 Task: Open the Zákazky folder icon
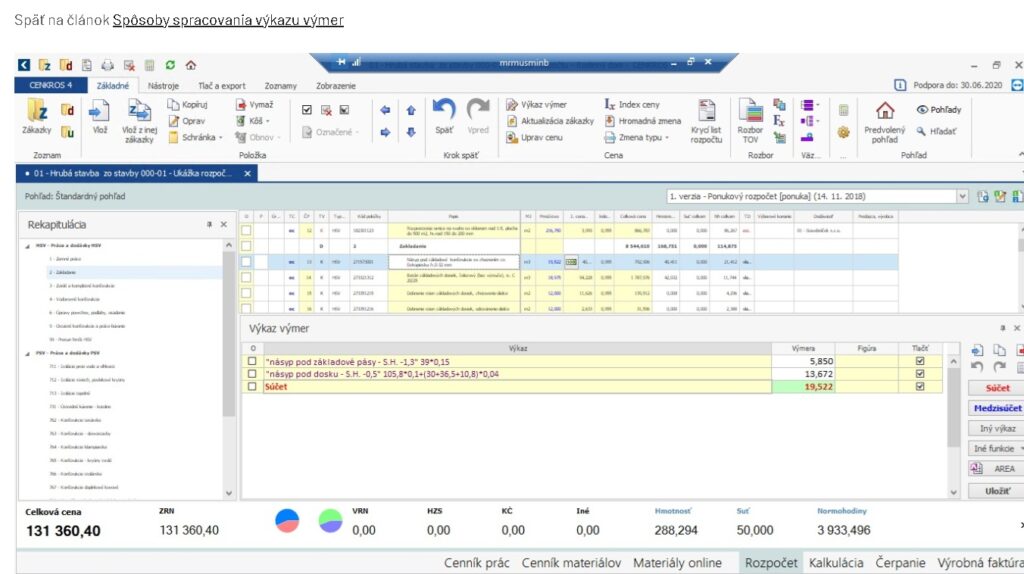(37, 116)
